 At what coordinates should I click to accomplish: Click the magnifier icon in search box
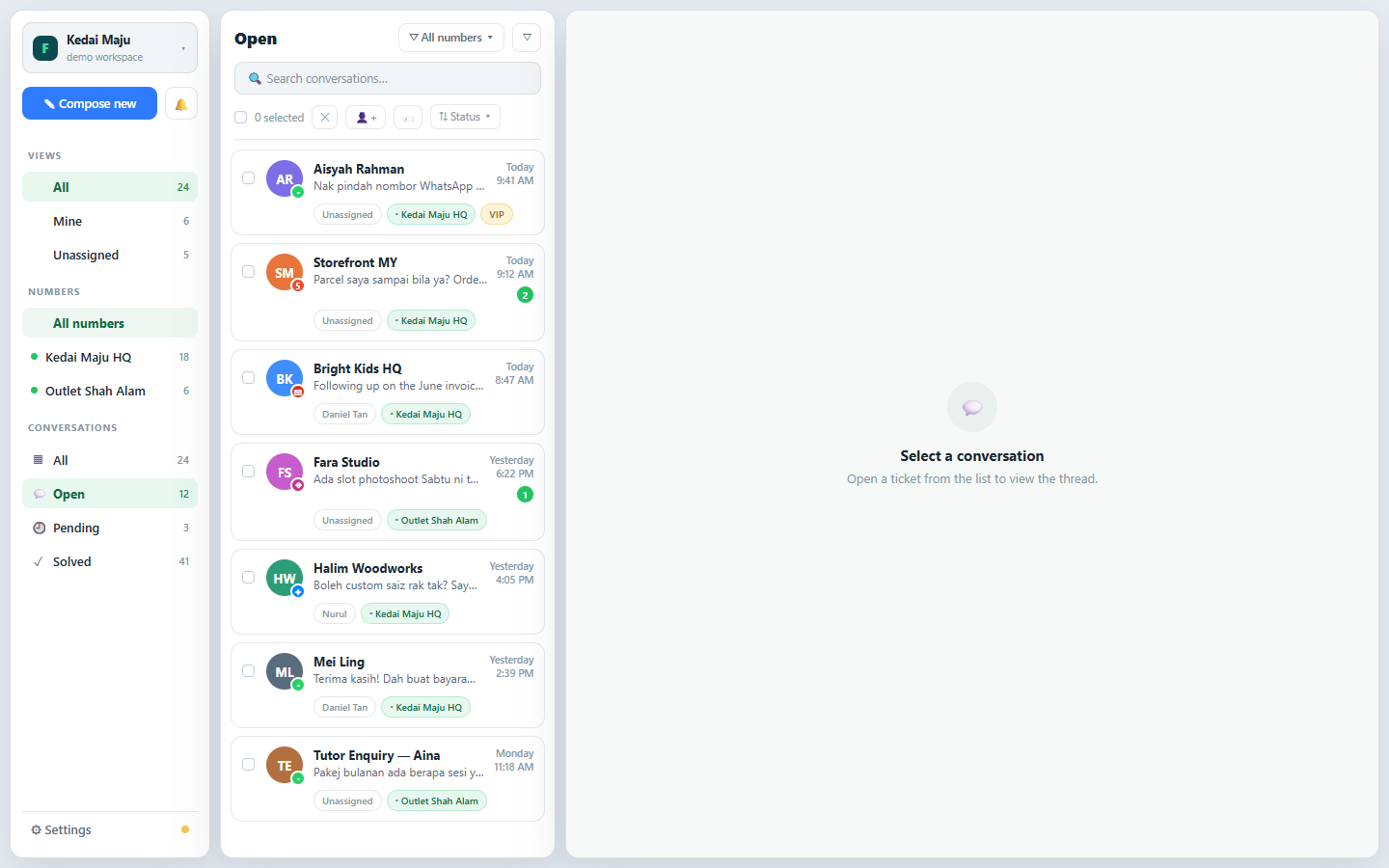tap(255, 79)
